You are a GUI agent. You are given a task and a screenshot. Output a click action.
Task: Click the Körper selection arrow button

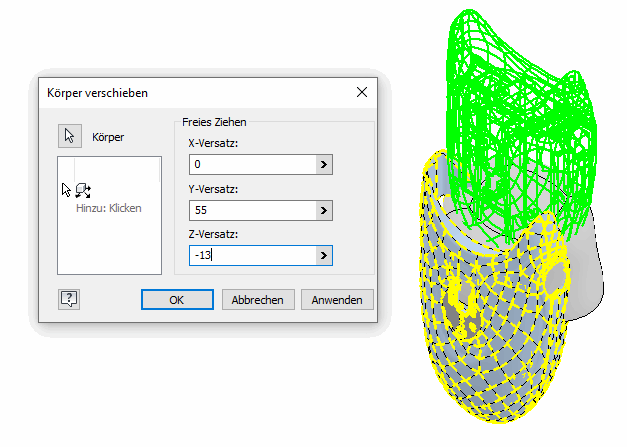coord(69,137)
